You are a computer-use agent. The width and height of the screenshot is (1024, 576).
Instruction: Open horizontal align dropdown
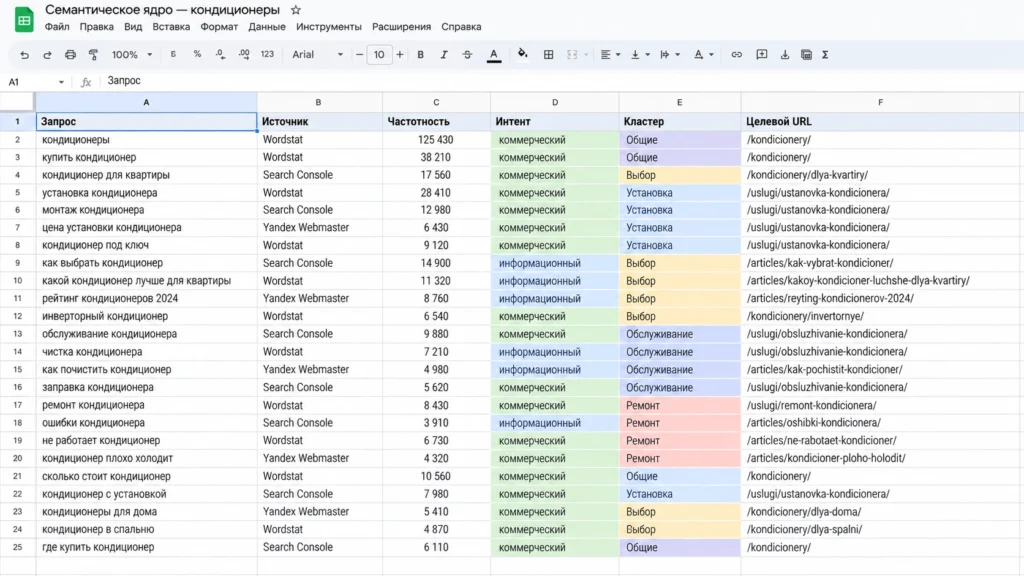click(610, 55)
